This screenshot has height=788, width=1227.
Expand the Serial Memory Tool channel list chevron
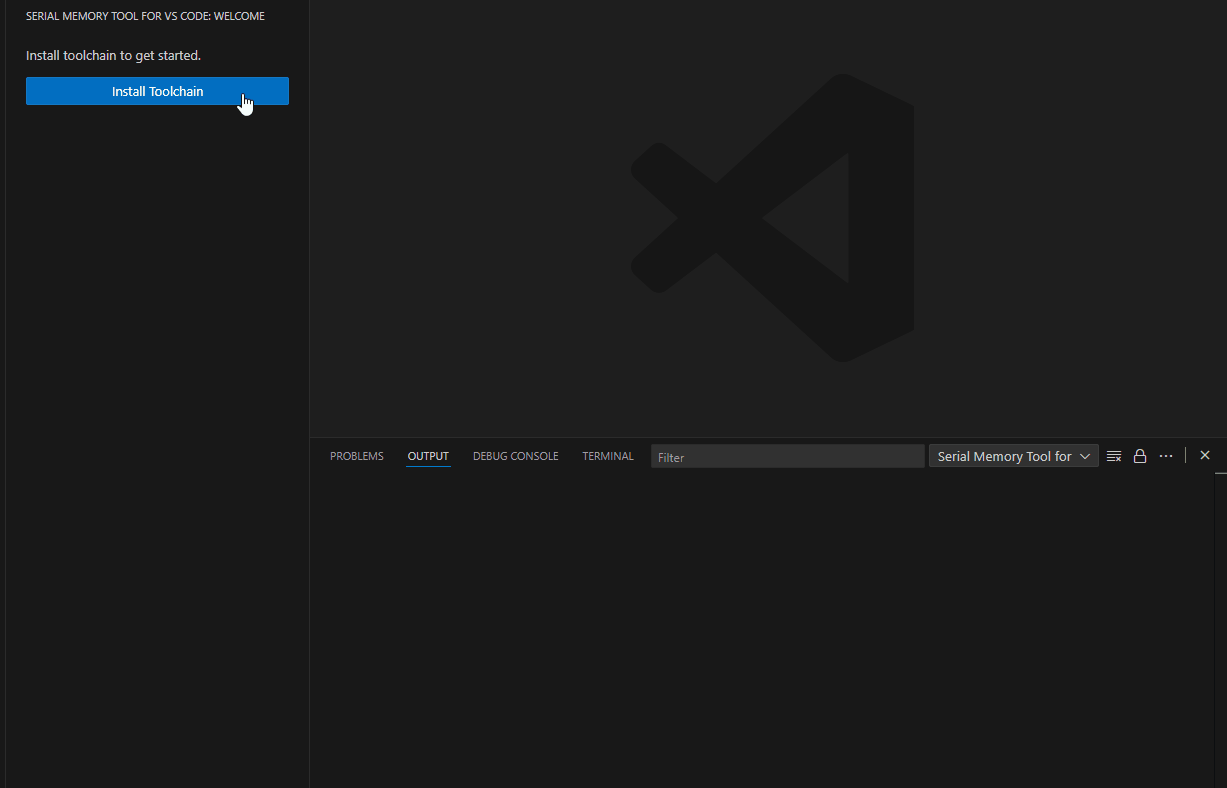pyautogui.click(x=1085, y=455)
